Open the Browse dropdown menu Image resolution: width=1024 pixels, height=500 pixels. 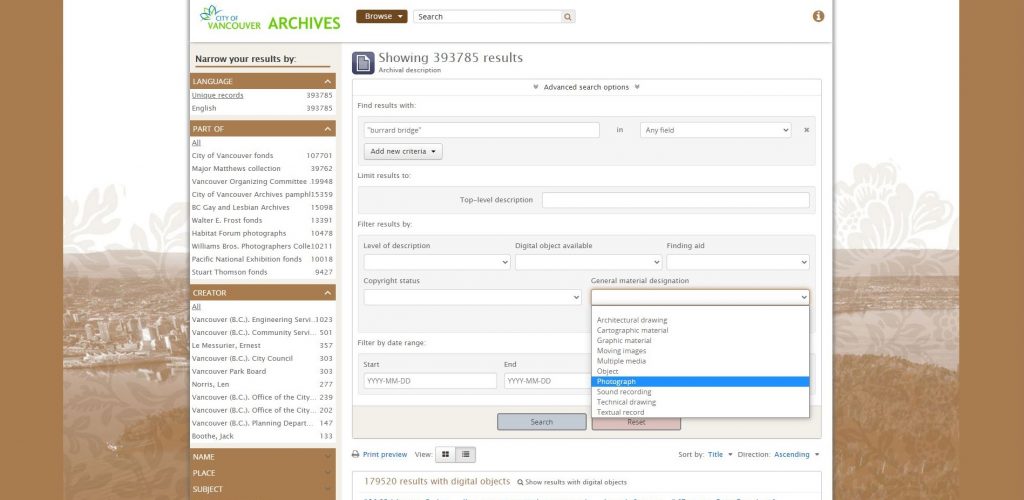click(382, 17)
